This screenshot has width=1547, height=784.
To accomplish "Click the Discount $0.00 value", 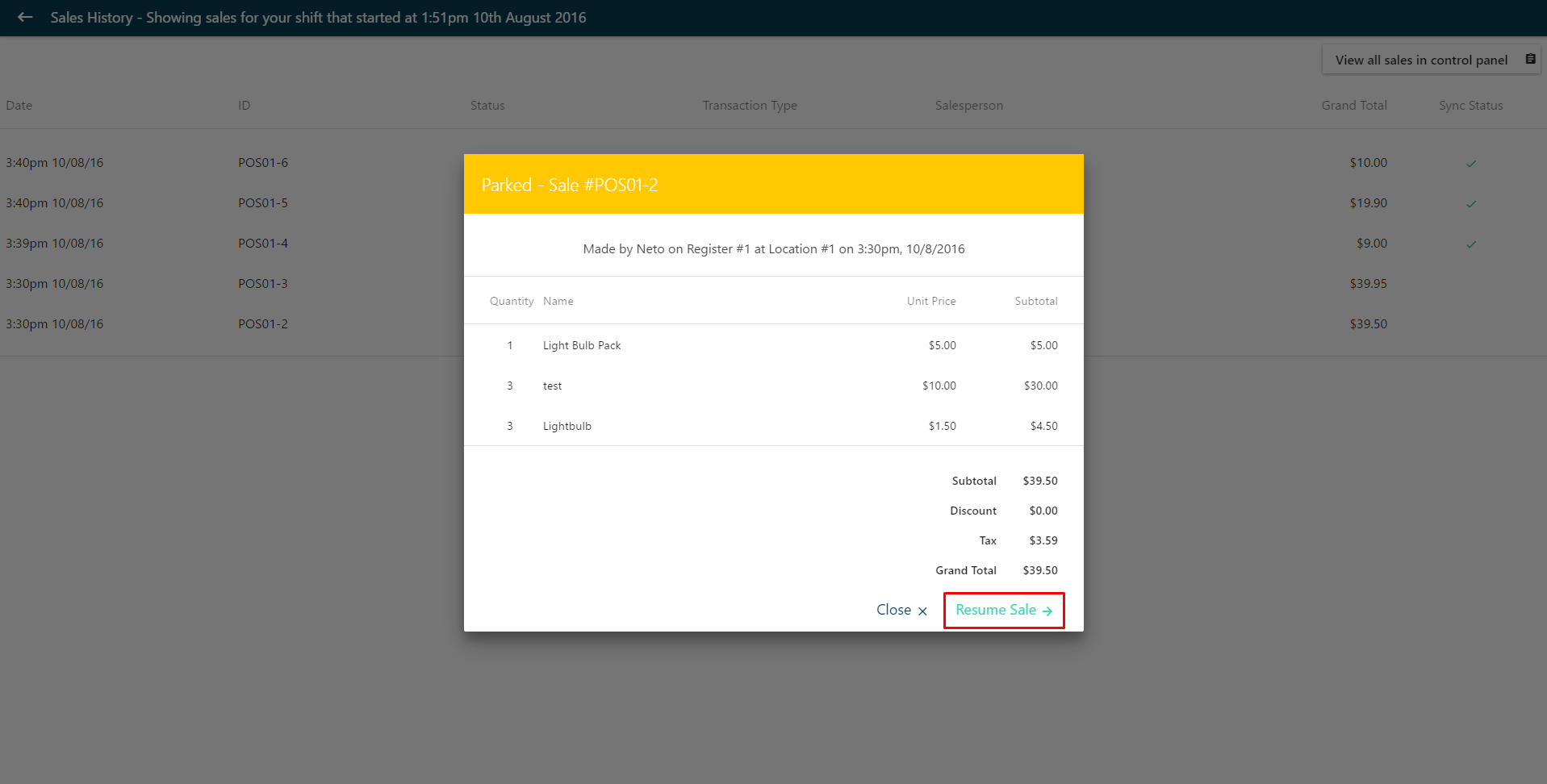I will tap(1043, 511).
